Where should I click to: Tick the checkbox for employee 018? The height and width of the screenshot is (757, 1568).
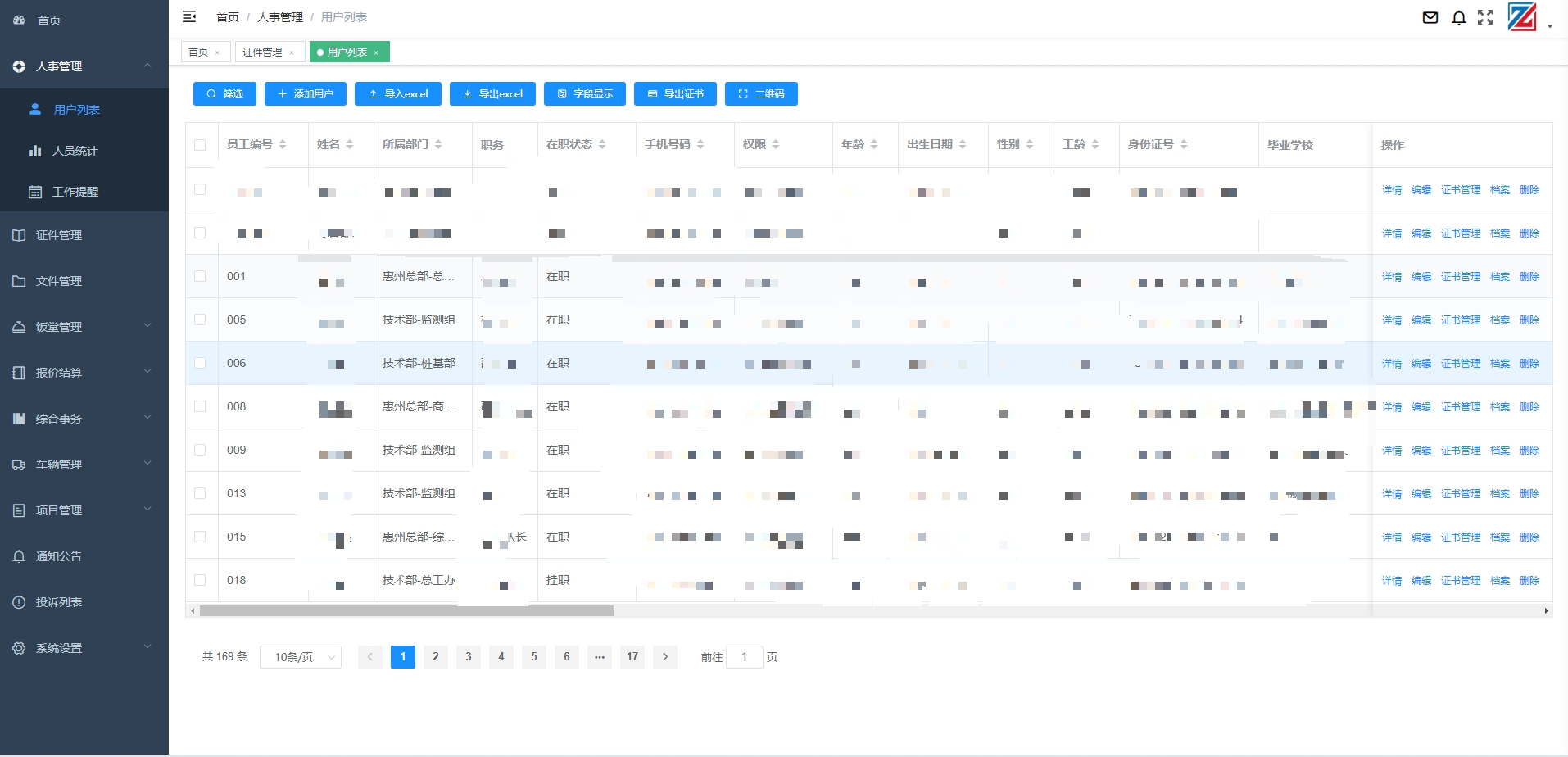pyautogui.click(x=200, y=580)
